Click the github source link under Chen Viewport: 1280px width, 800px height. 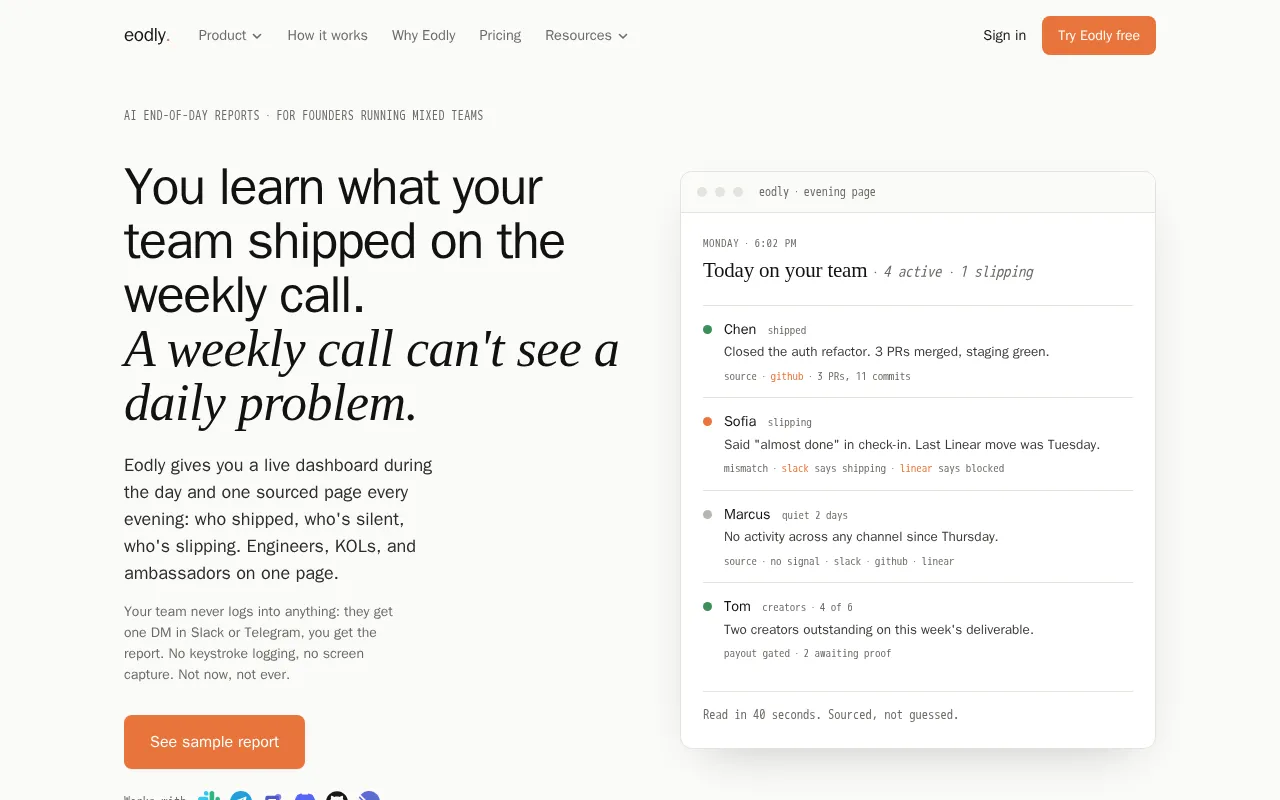pyautogui.click(x=787, y=376)
